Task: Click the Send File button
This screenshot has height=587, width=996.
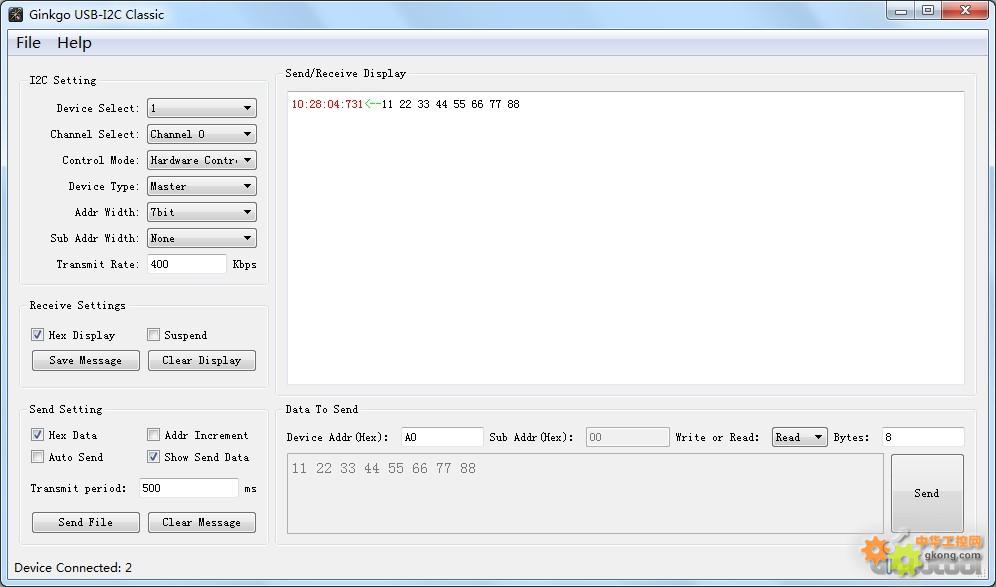Action: (86, 522)
